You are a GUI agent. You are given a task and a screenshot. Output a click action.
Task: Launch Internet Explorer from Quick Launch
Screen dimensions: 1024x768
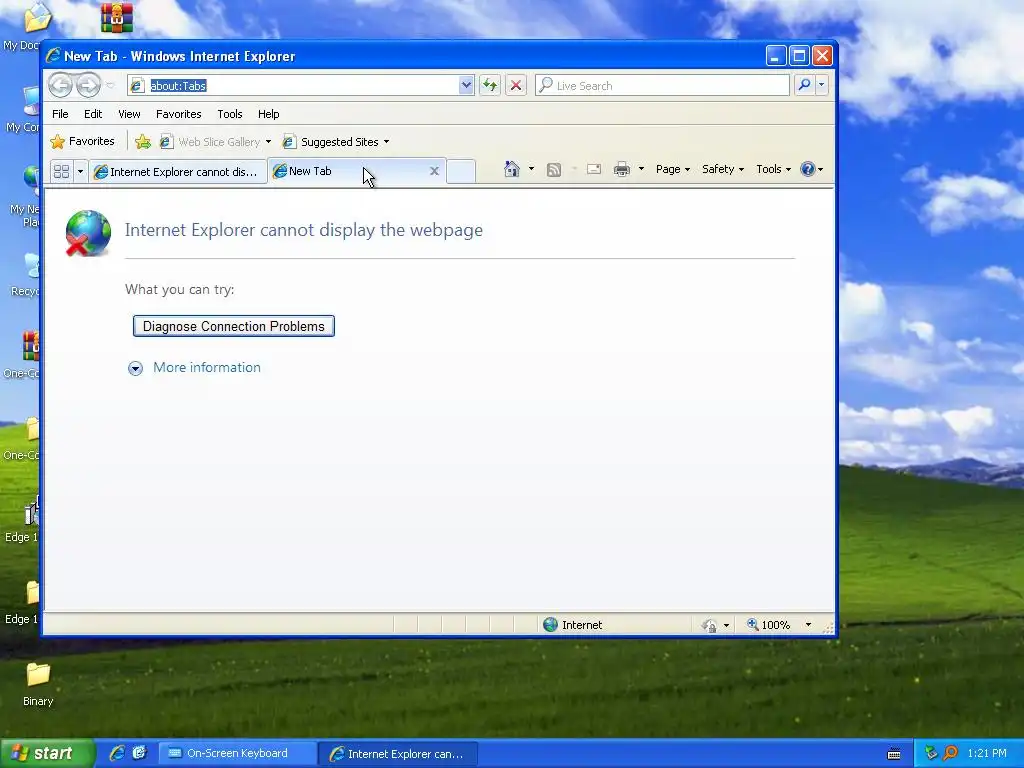[117, 753]
